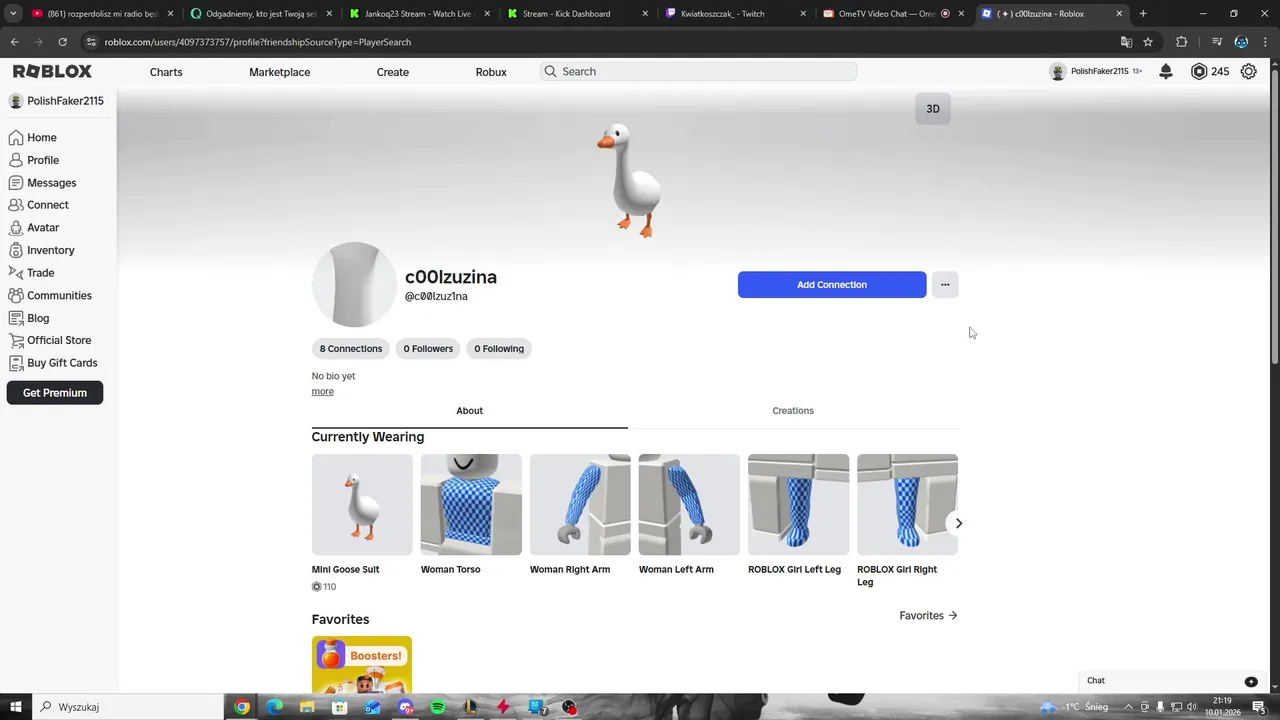
Task: Open Blog from the sidebar
Action: [29, 318]
